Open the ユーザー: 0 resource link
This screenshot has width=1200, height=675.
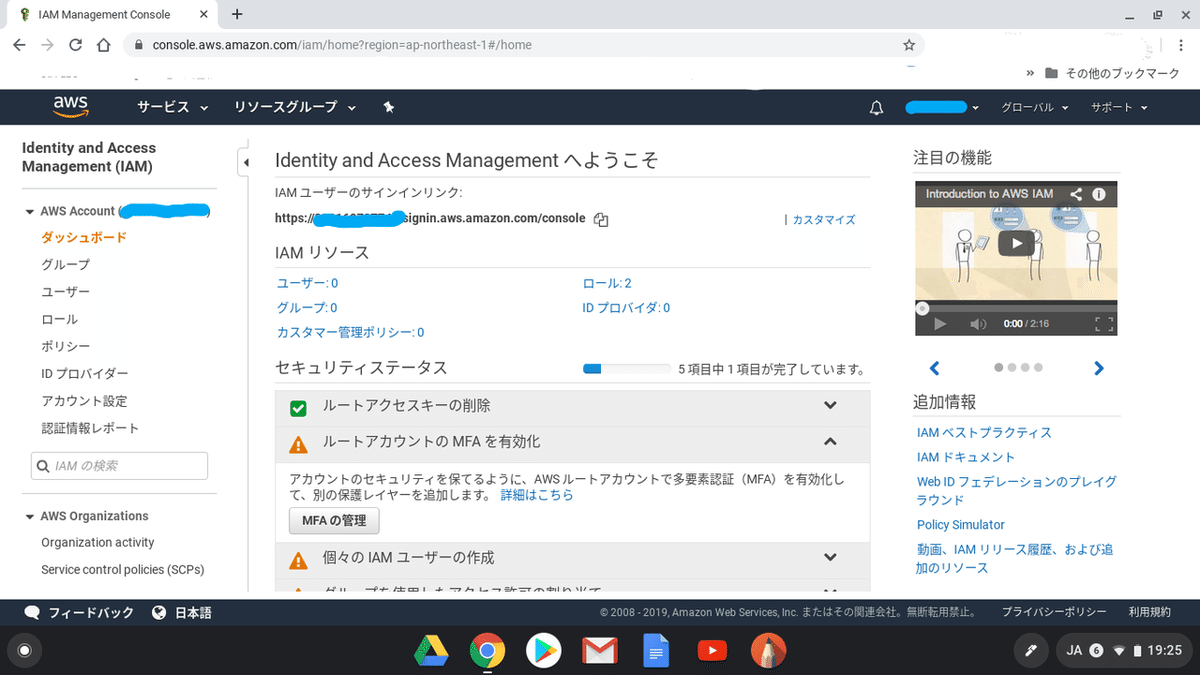tap(307, 283)
